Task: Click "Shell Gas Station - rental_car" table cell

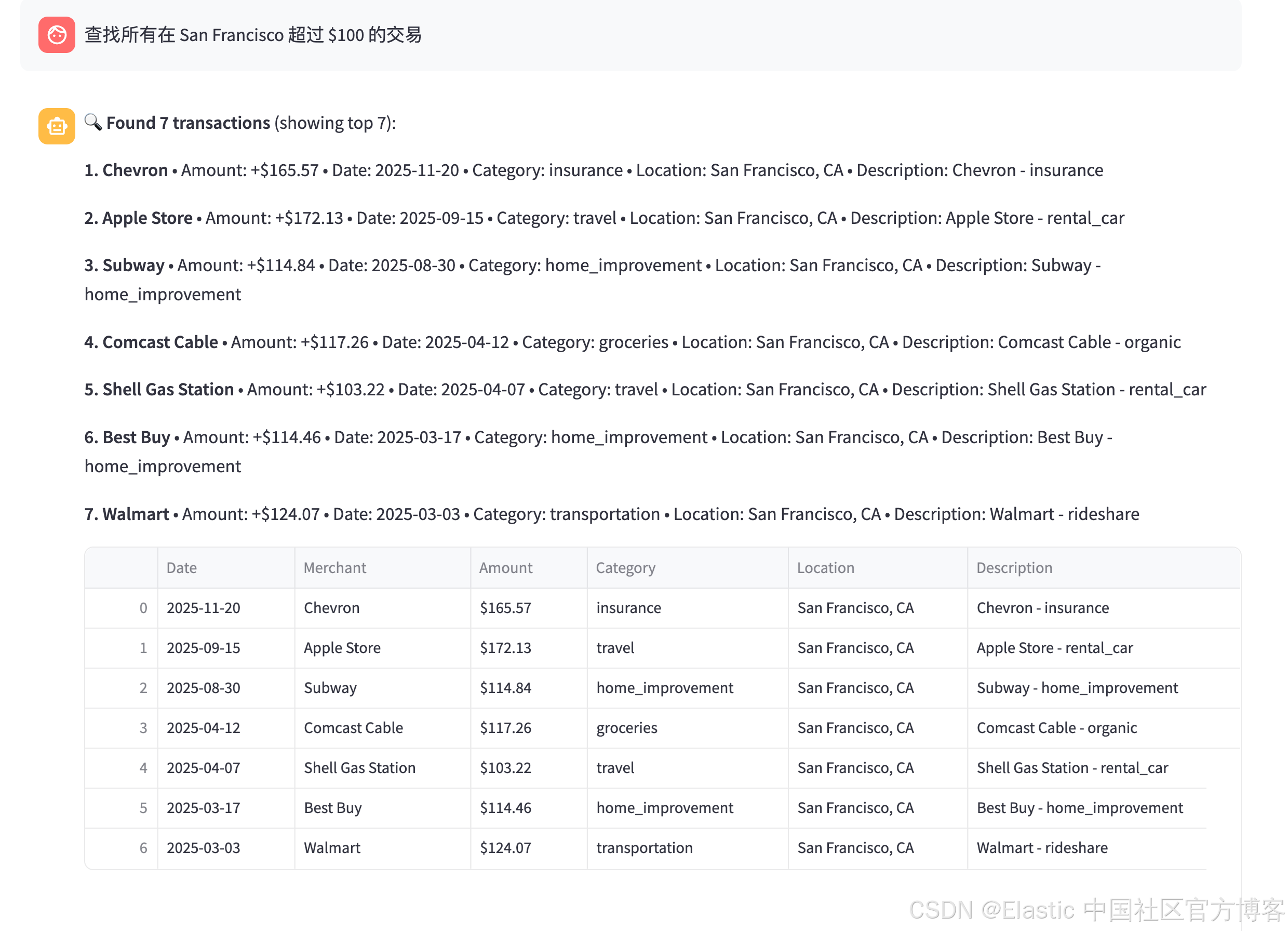Action: point(1104,768)
